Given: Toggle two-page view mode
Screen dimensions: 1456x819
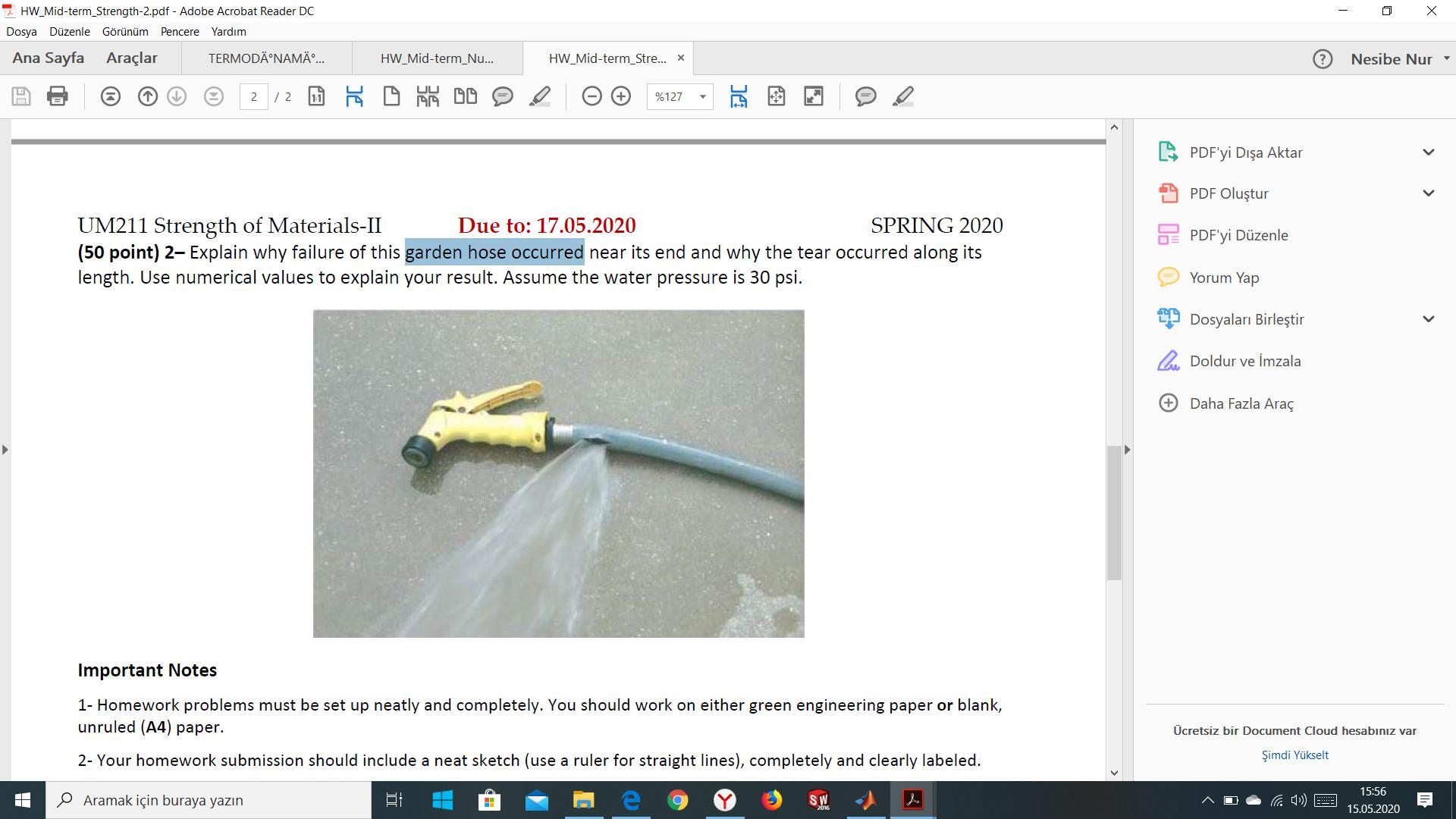Looking at the screenshot, I should click(x=465, y=96).
